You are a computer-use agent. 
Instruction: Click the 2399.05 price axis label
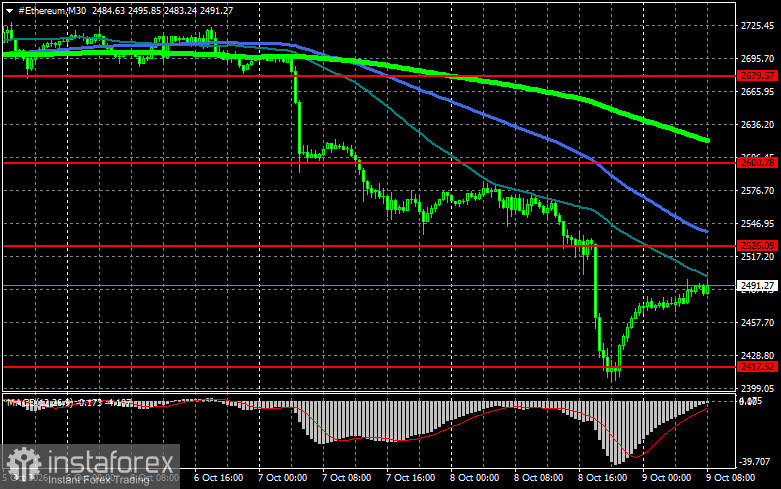pos(758,388)
